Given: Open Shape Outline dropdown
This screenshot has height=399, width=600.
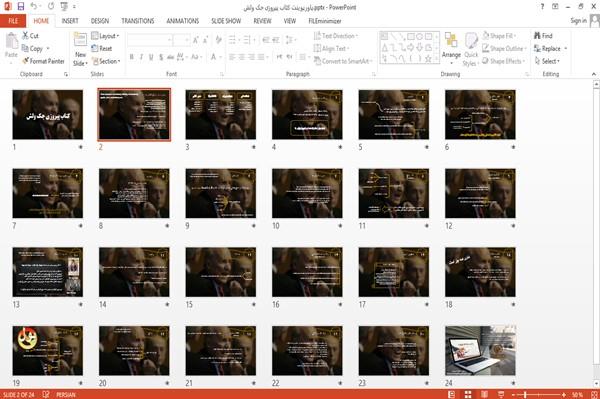Looking at the screenshot, I should coord(505,48).
